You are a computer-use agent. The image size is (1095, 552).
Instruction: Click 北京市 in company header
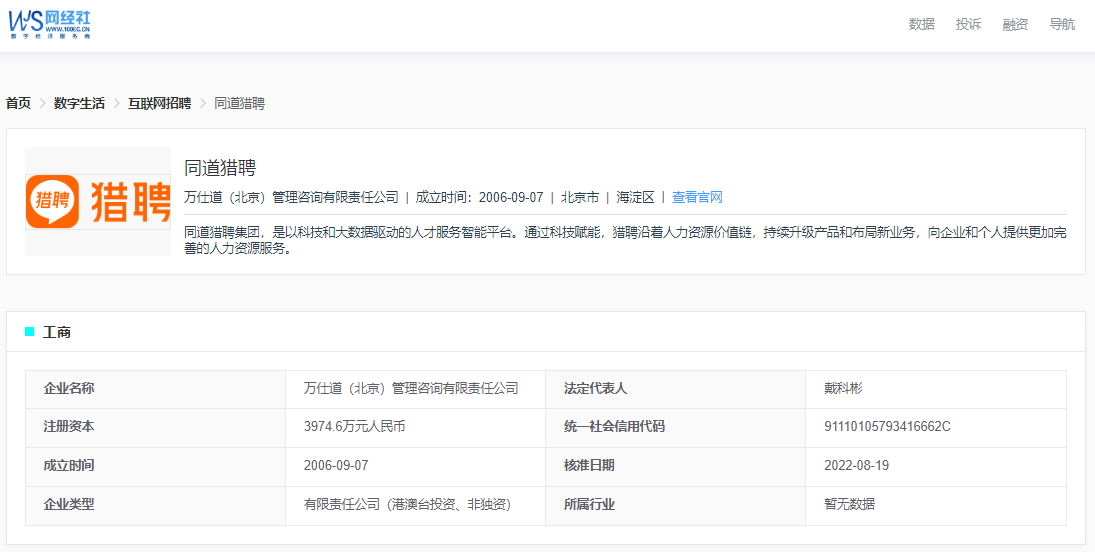(x=580, y=197)
